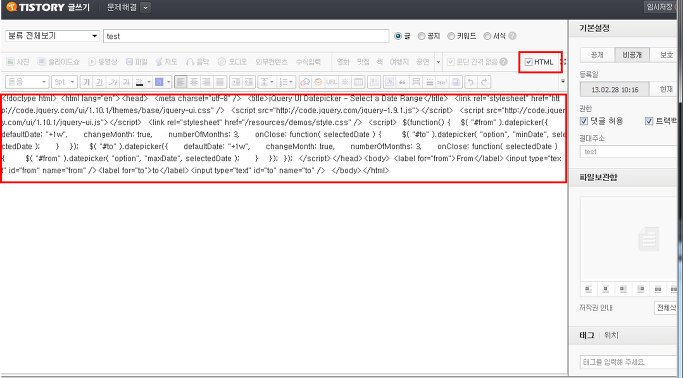Open the 9pt font size dropdown
The image size is (683, 378).
pyautogui.click(x=64, y=82)
